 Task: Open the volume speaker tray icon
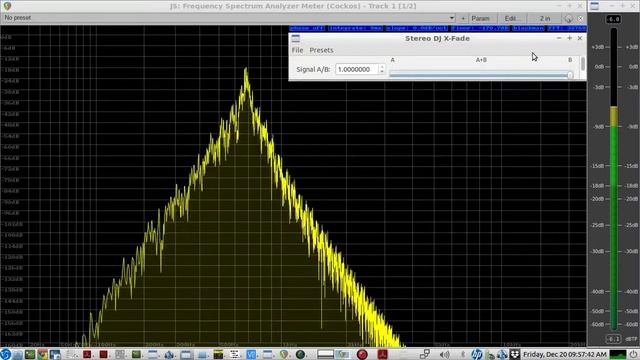point(444,354)
